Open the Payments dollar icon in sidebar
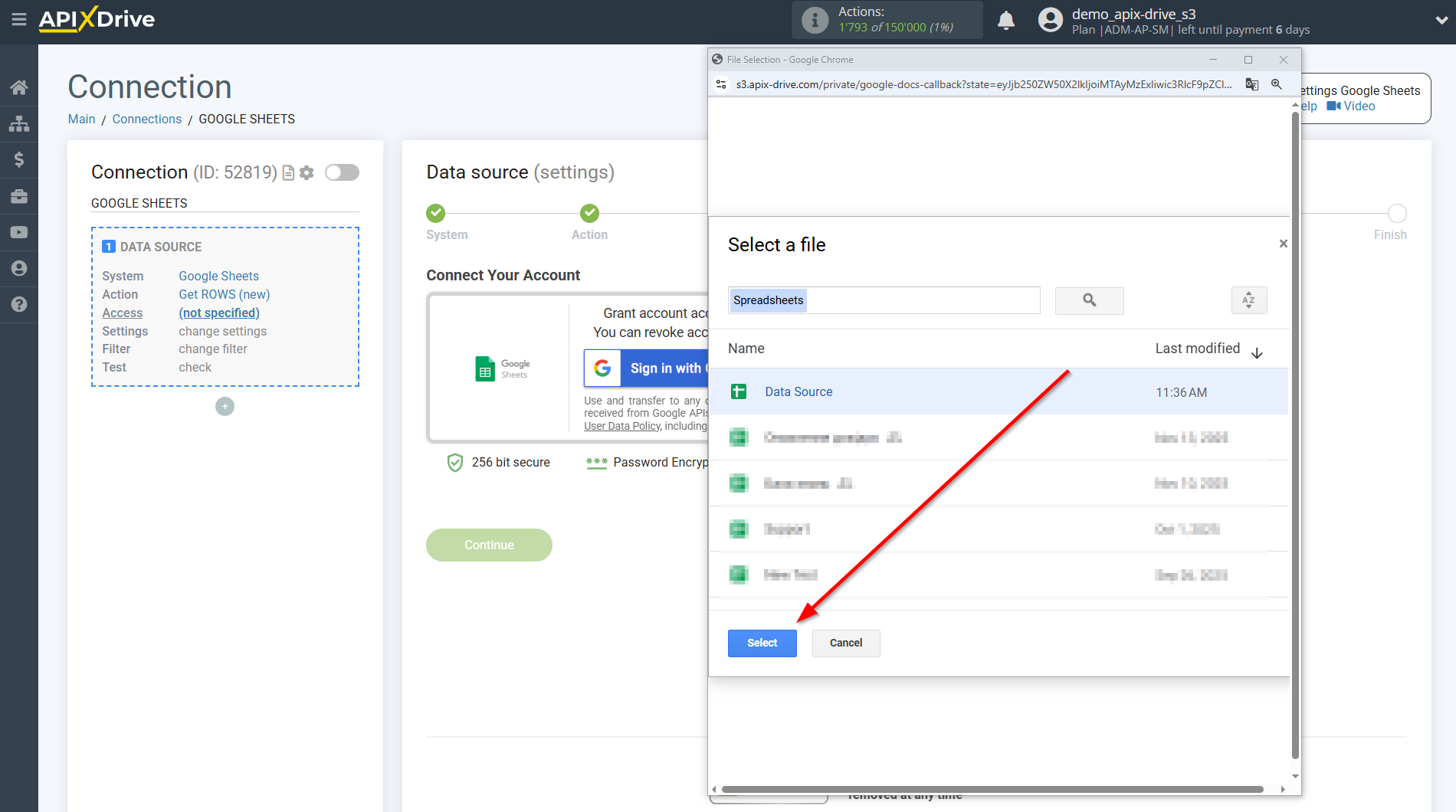Image resolution: width=1456 pixels, height=812 pixels. tap(19, 159)
